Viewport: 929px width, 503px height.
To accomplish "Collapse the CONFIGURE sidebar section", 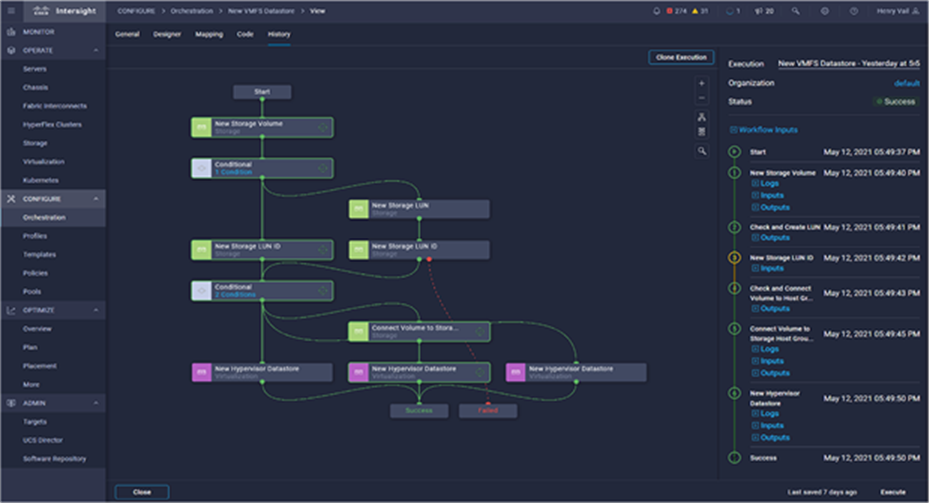I will click(96, 199).
